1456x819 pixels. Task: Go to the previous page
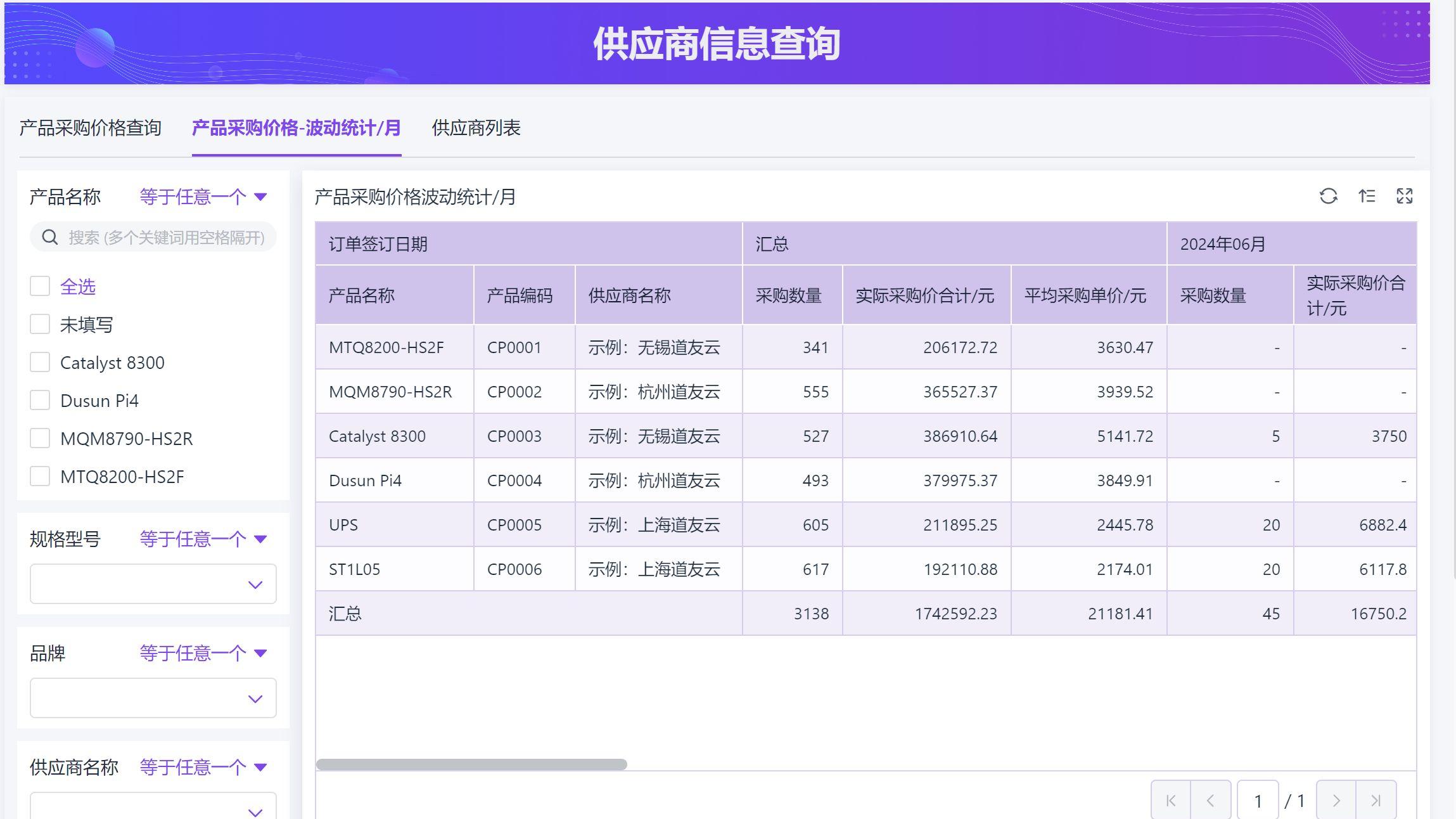tap(1211, 800)
